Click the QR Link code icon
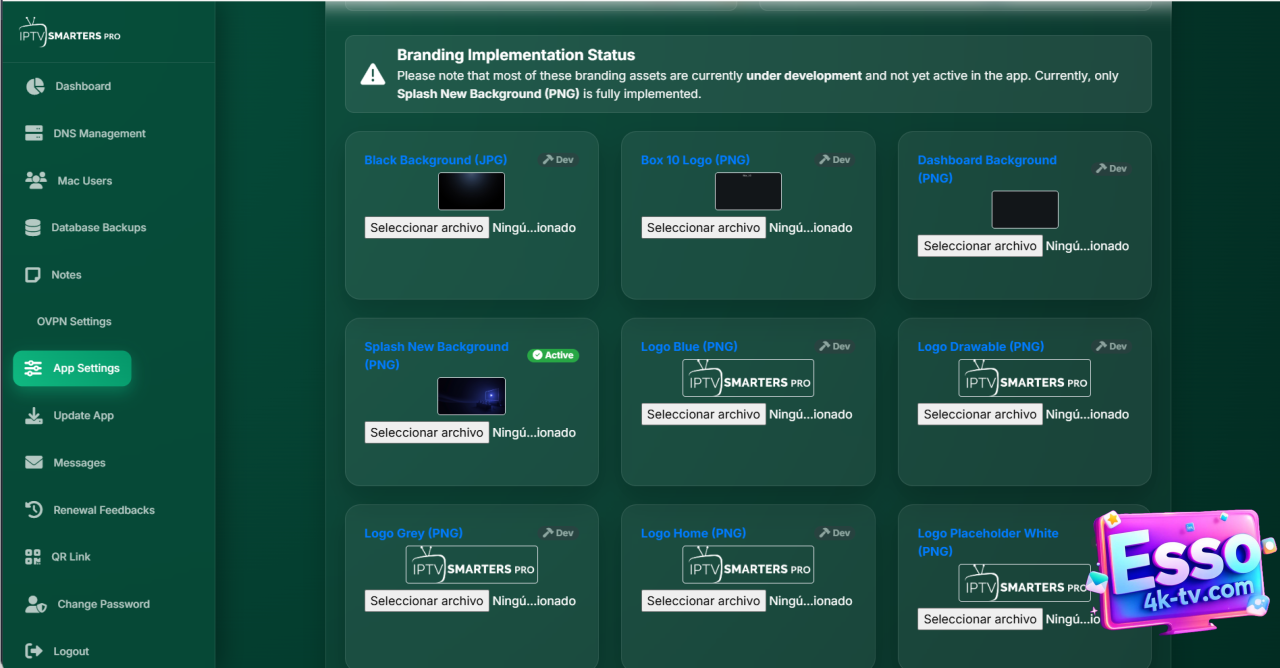Image resolution: width=1280 pixels, height=668 pixels. click(33, 557)
